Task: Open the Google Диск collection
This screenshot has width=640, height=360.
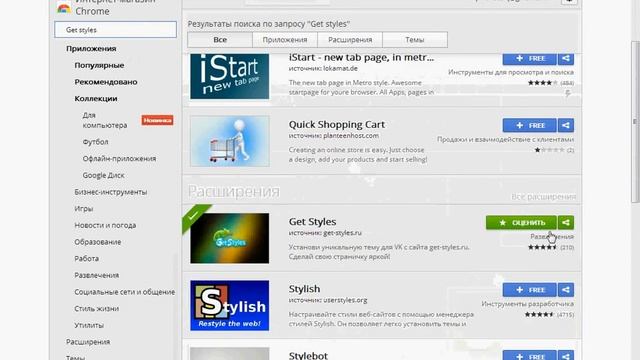Action: [103, 176]
